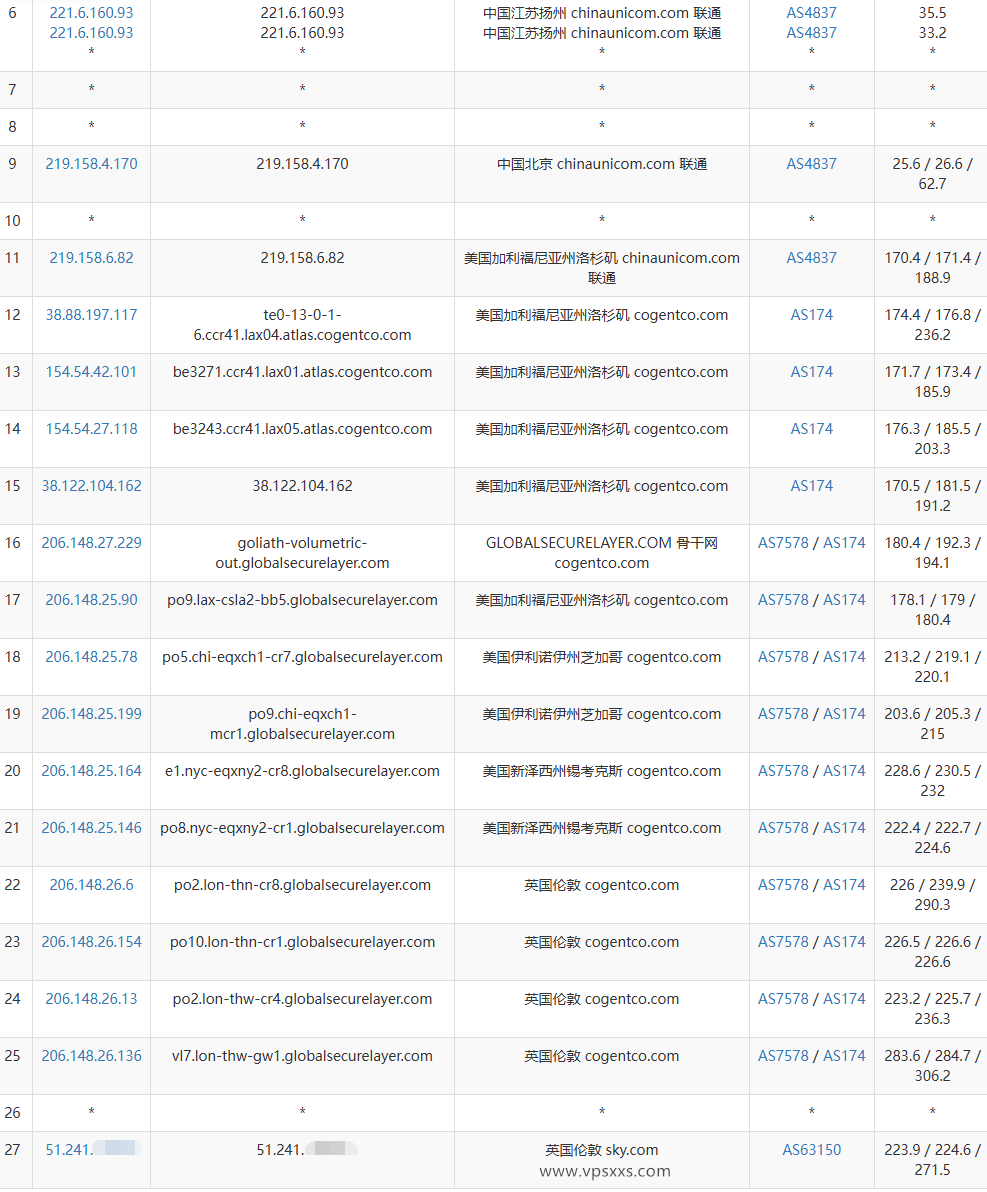Click AS174 in hop 23 row

tap(844, 942)
